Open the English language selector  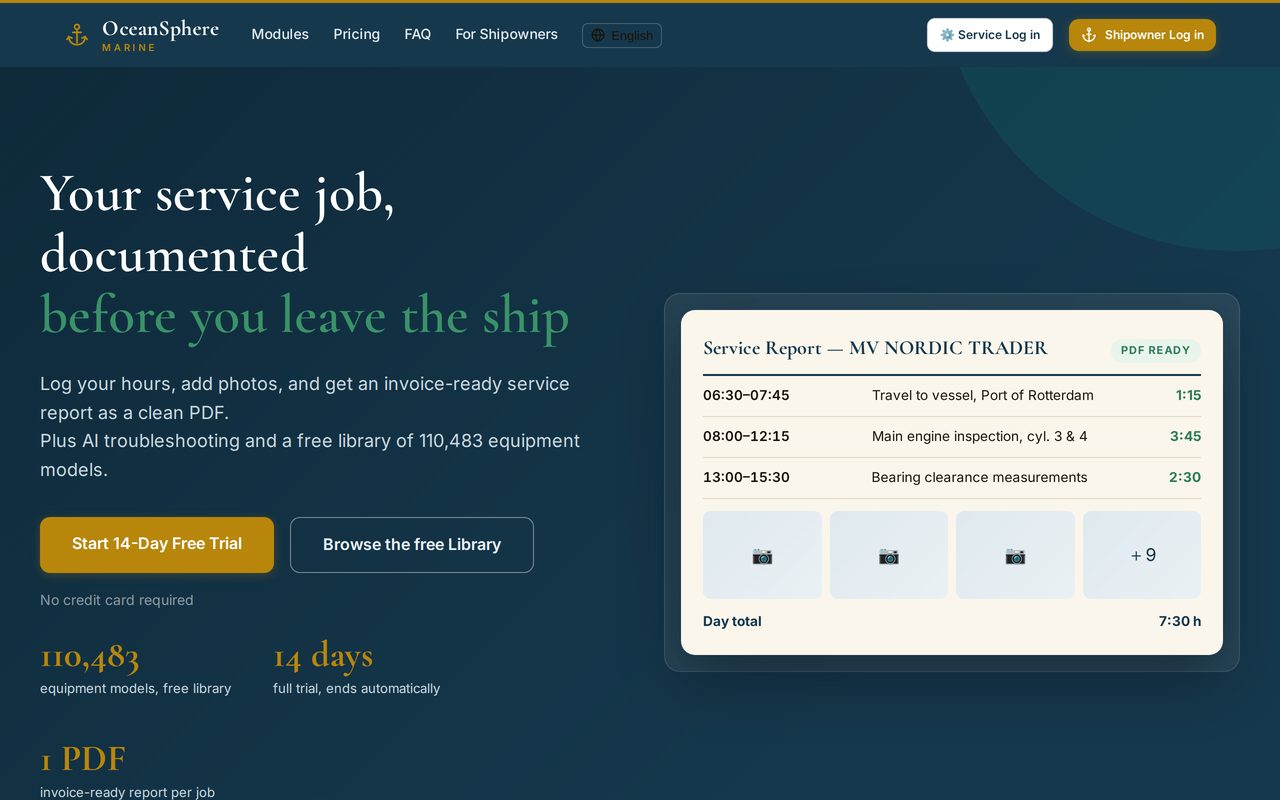coord(622,35)
